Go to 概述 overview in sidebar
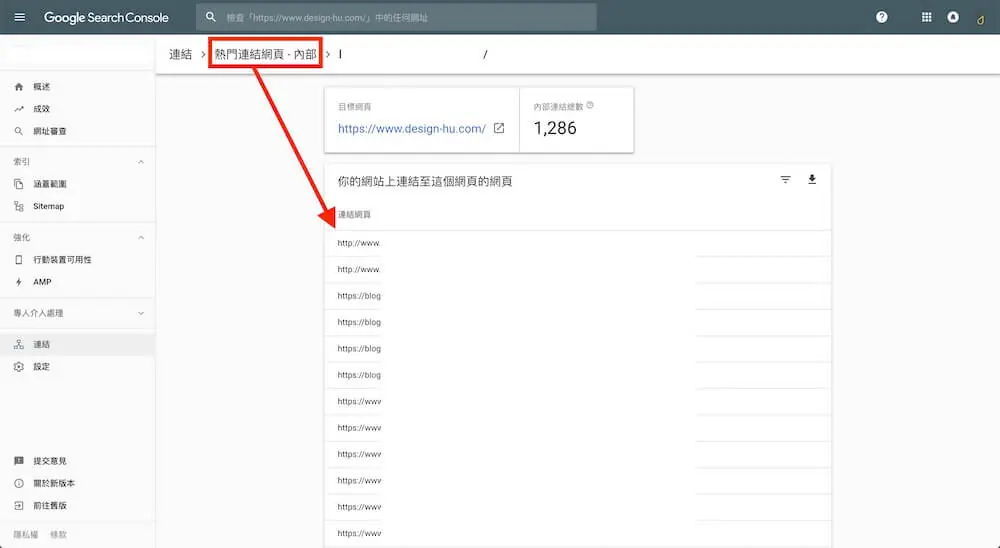This screenshot has width=1000, height=548. (41, 87)
